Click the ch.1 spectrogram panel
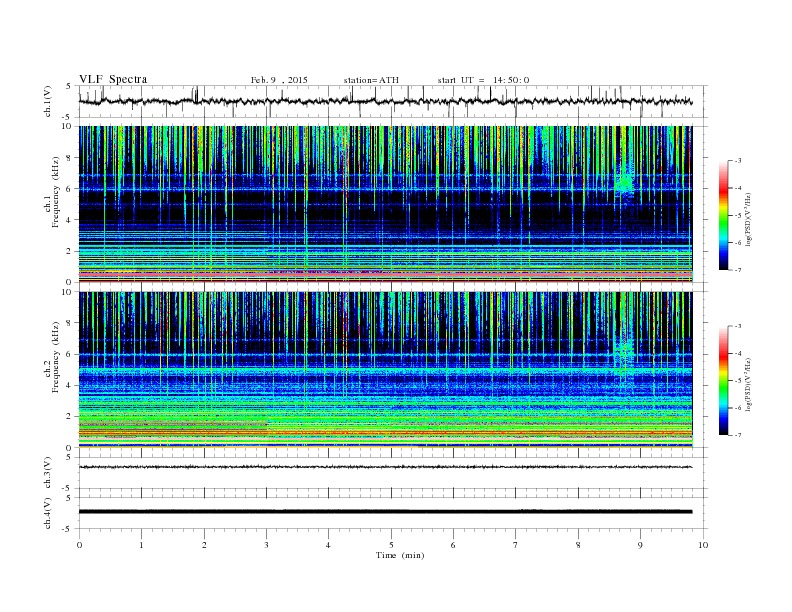Screen dimensions: 792x612 (x=385, y=204)
